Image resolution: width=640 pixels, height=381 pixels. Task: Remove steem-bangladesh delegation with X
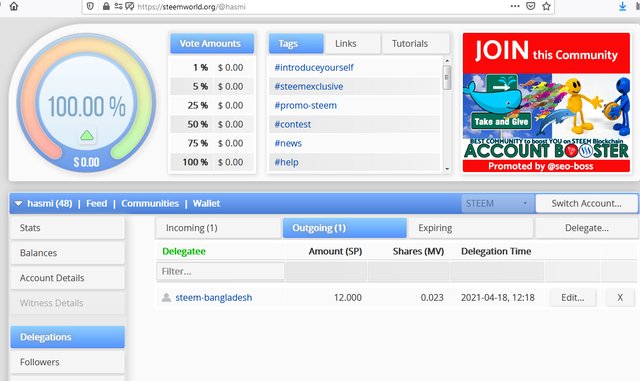pyautogui.click(x=620, y=298)
